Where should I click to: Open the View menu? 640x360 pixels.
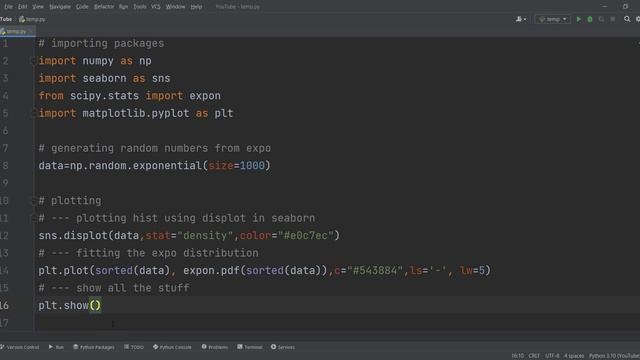click(38, 7)
